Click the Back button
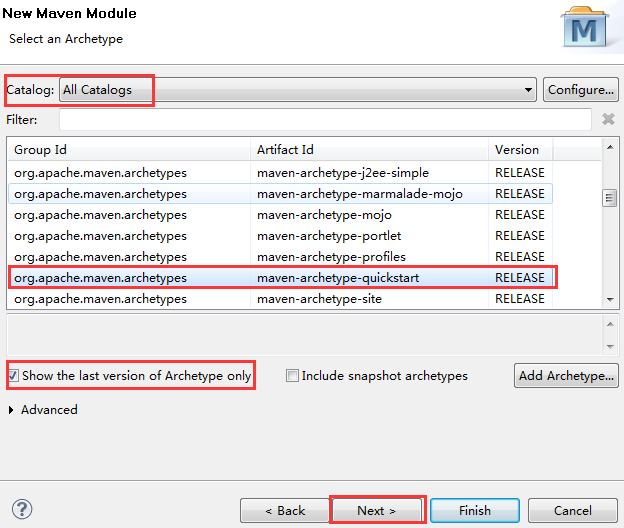Image resolution: width=624 pixels, height=528 pixels. [x=285, y=510]
